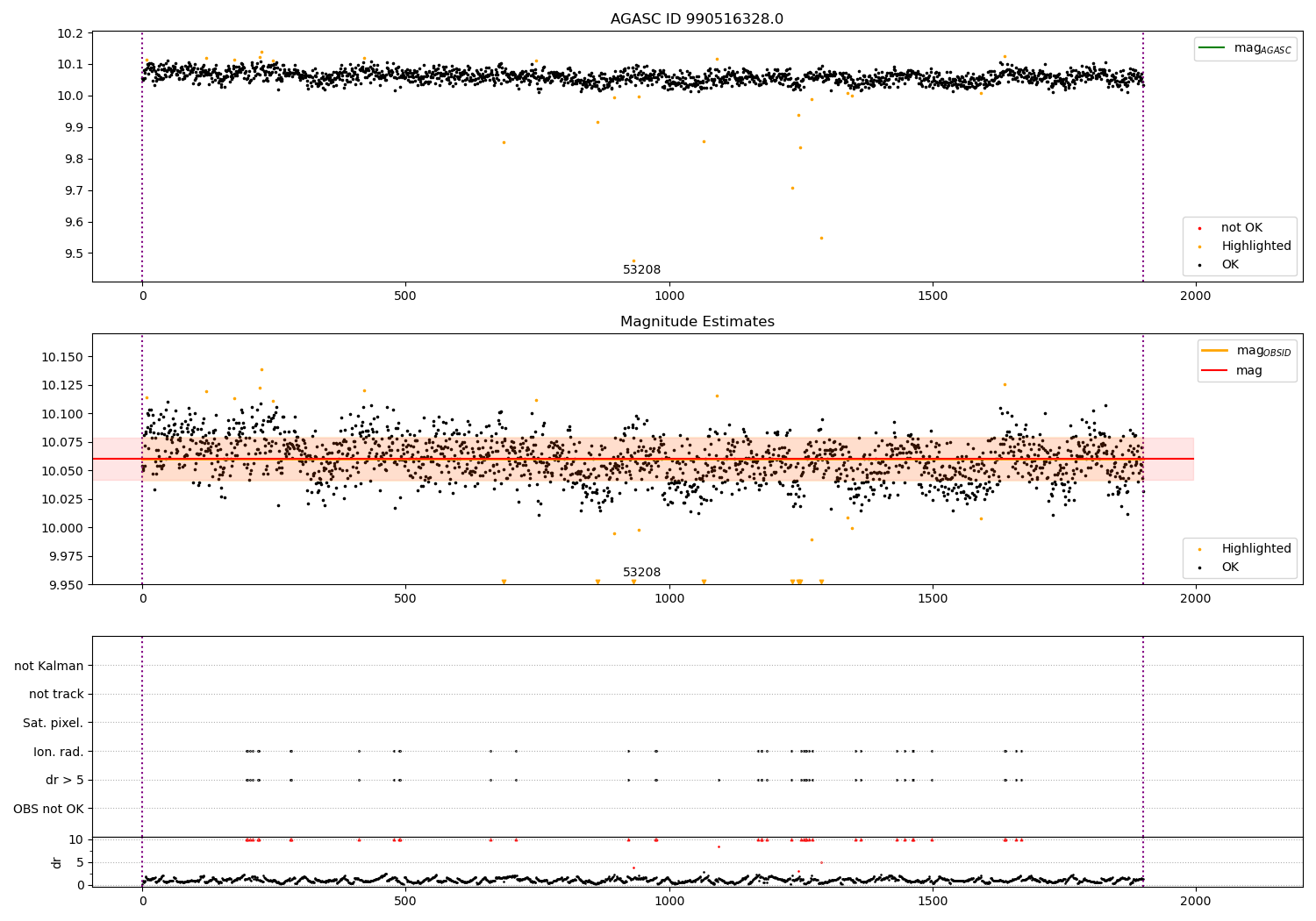Select the 9.6 y-axis tick label
The image size is (1316, 921).
point(74,223)
